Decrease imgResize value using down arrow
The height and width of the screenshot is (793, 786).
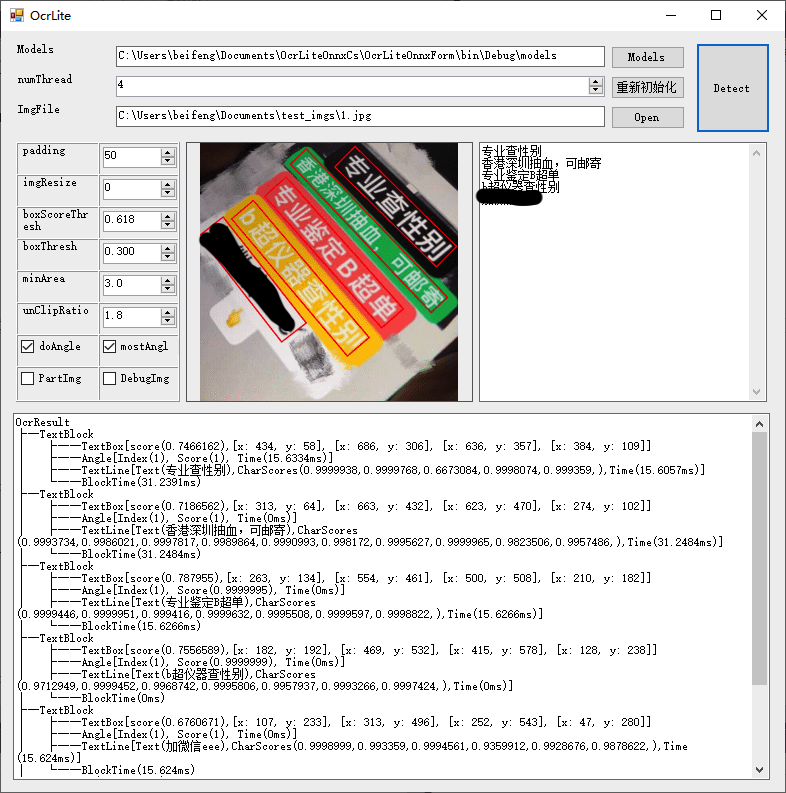pos(168,193)
